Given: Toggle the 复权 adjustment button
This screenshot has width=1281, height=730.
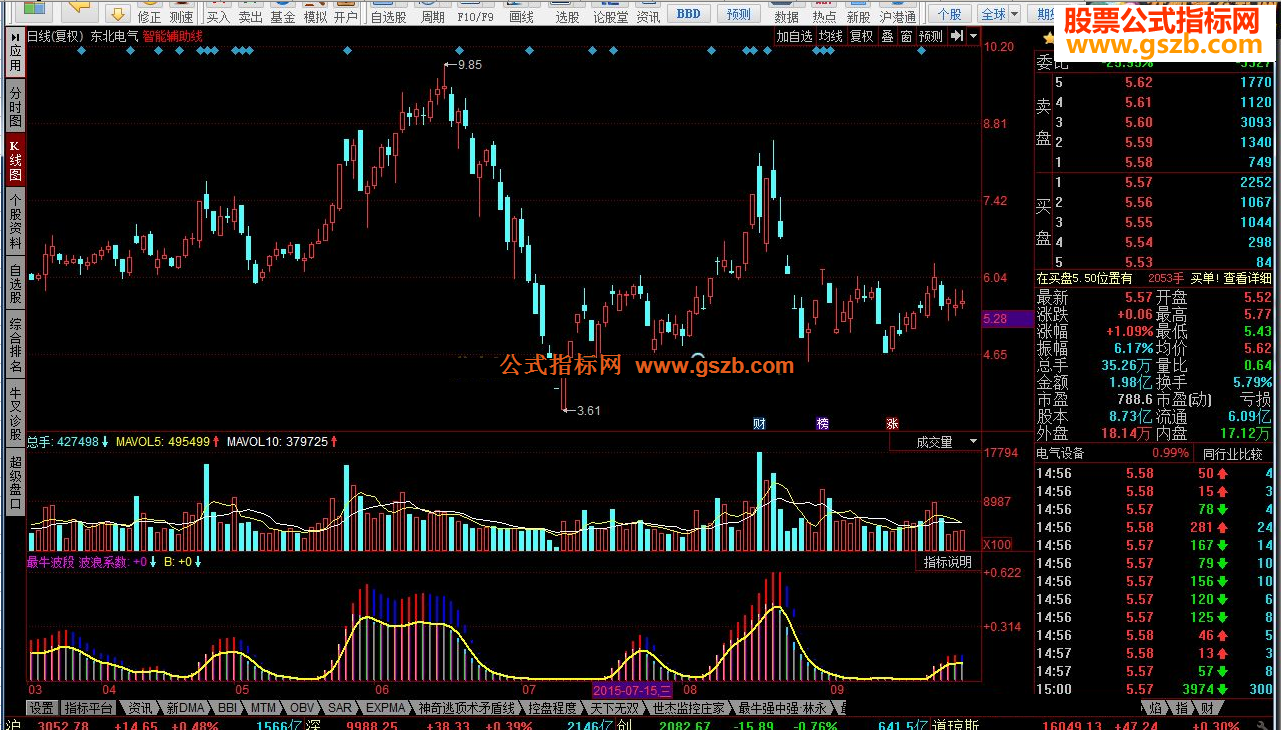Looking at the screenshot, I should tap(862, 36).
